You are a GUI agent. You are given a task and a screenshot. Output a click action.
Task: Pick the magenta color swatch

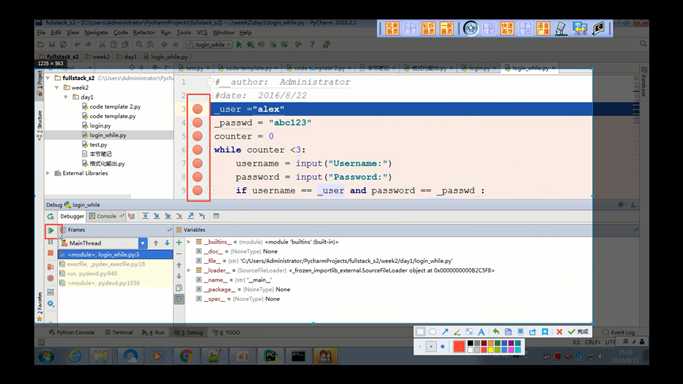point(511,350)
